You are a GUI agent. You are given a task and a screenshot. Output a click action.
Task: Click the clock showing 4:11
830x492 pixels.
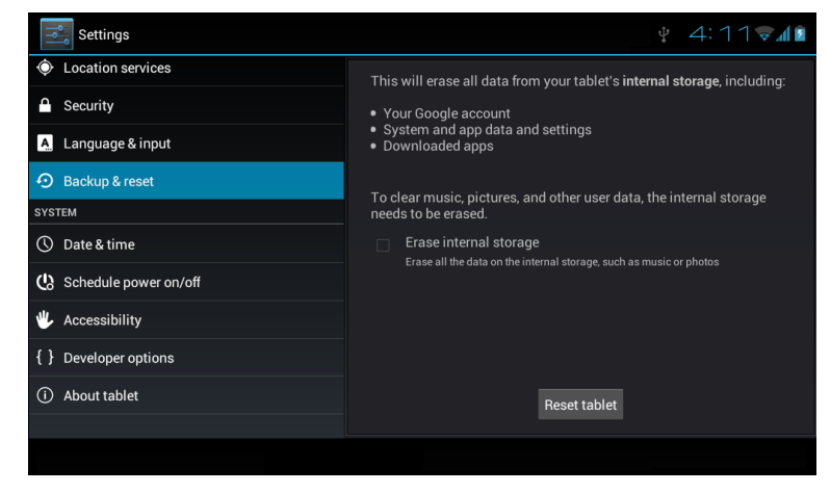(719, 35)
